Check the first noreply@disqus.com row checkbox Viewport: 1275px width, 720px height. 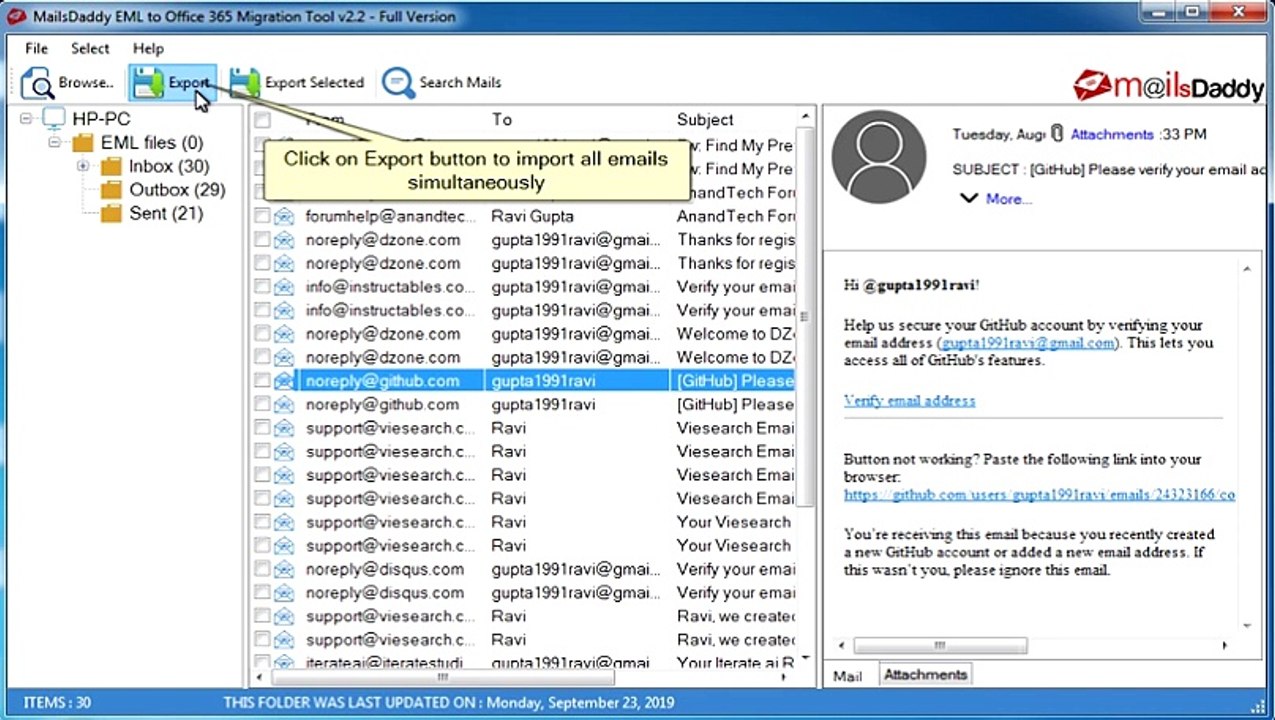[x=262, y=569]
